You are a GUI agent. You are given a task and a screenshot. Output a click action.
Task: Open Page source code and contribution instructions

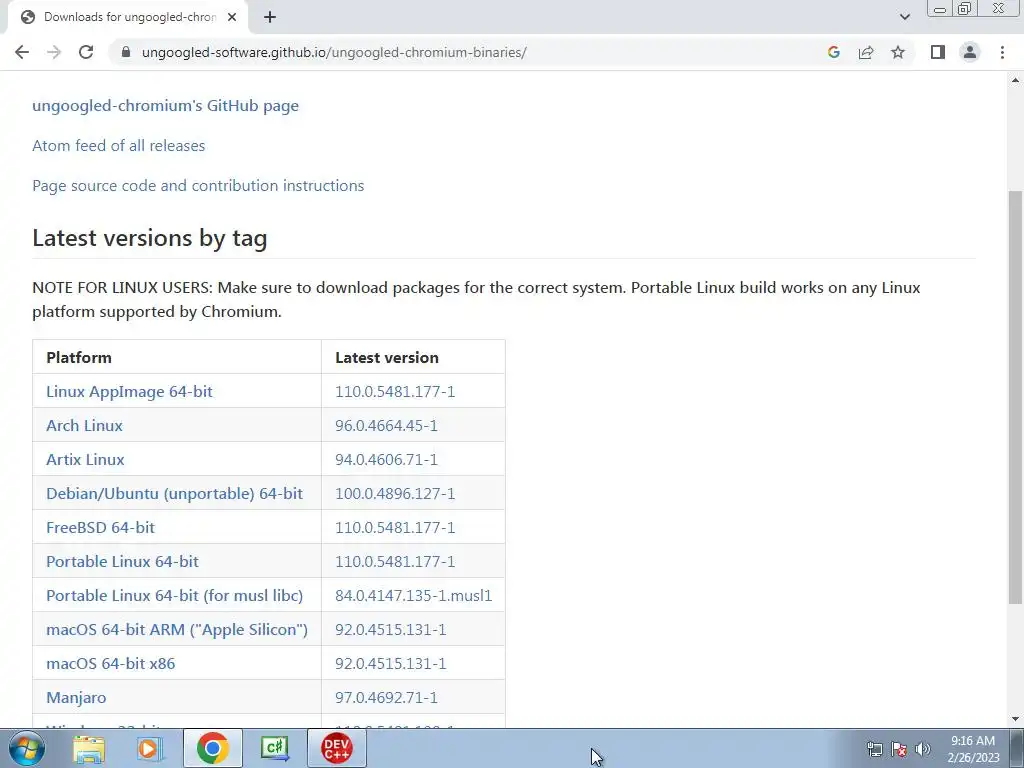(x=198, y=185)
